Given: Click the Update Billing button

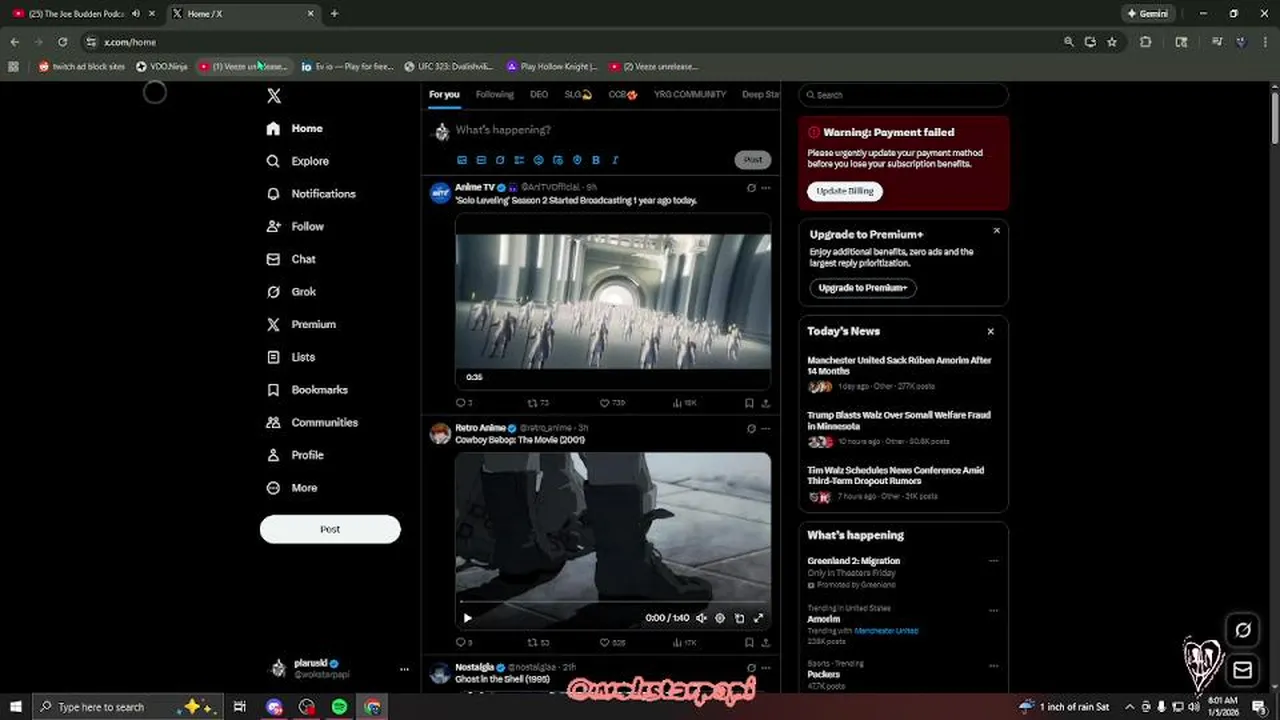Looking at the screenshot, I should point(845,191).
